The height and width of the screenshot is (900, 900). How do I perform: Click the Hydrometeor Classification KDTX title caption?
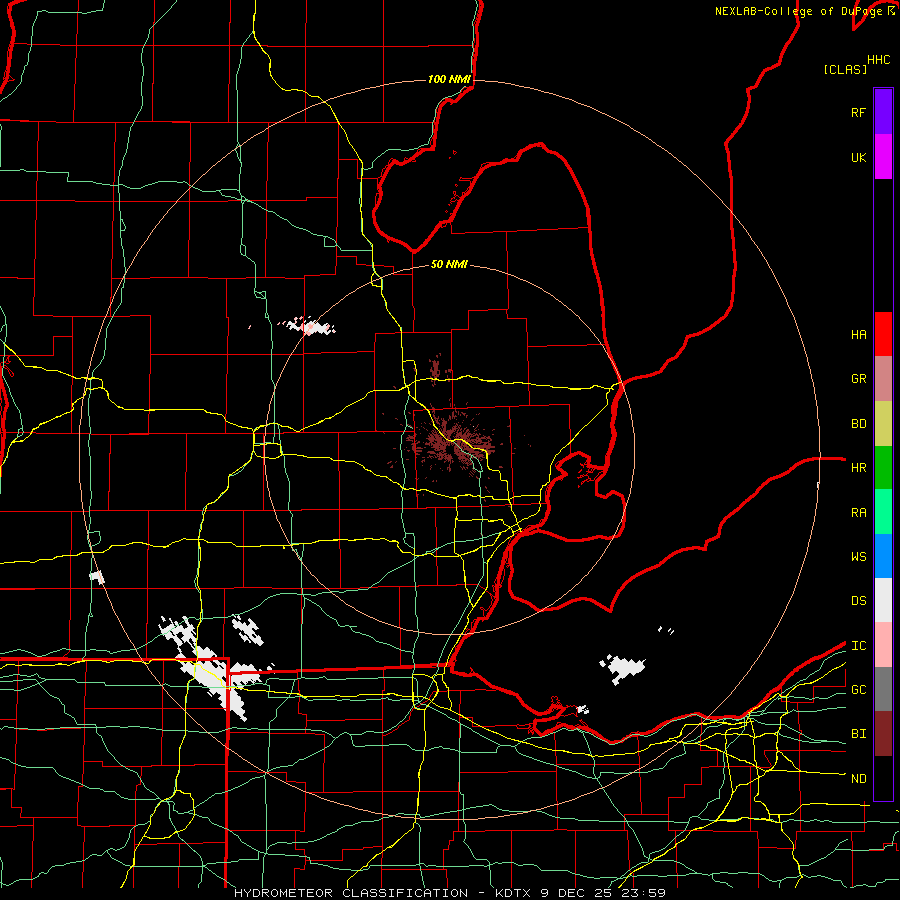[450, 893]
